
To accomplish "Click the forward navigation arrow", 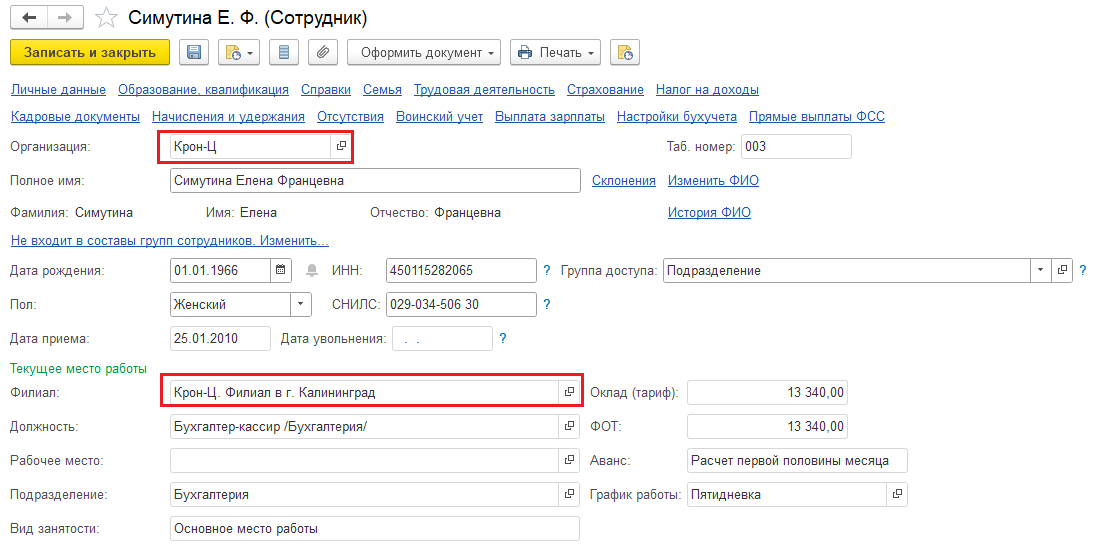I will click(64, 18).
